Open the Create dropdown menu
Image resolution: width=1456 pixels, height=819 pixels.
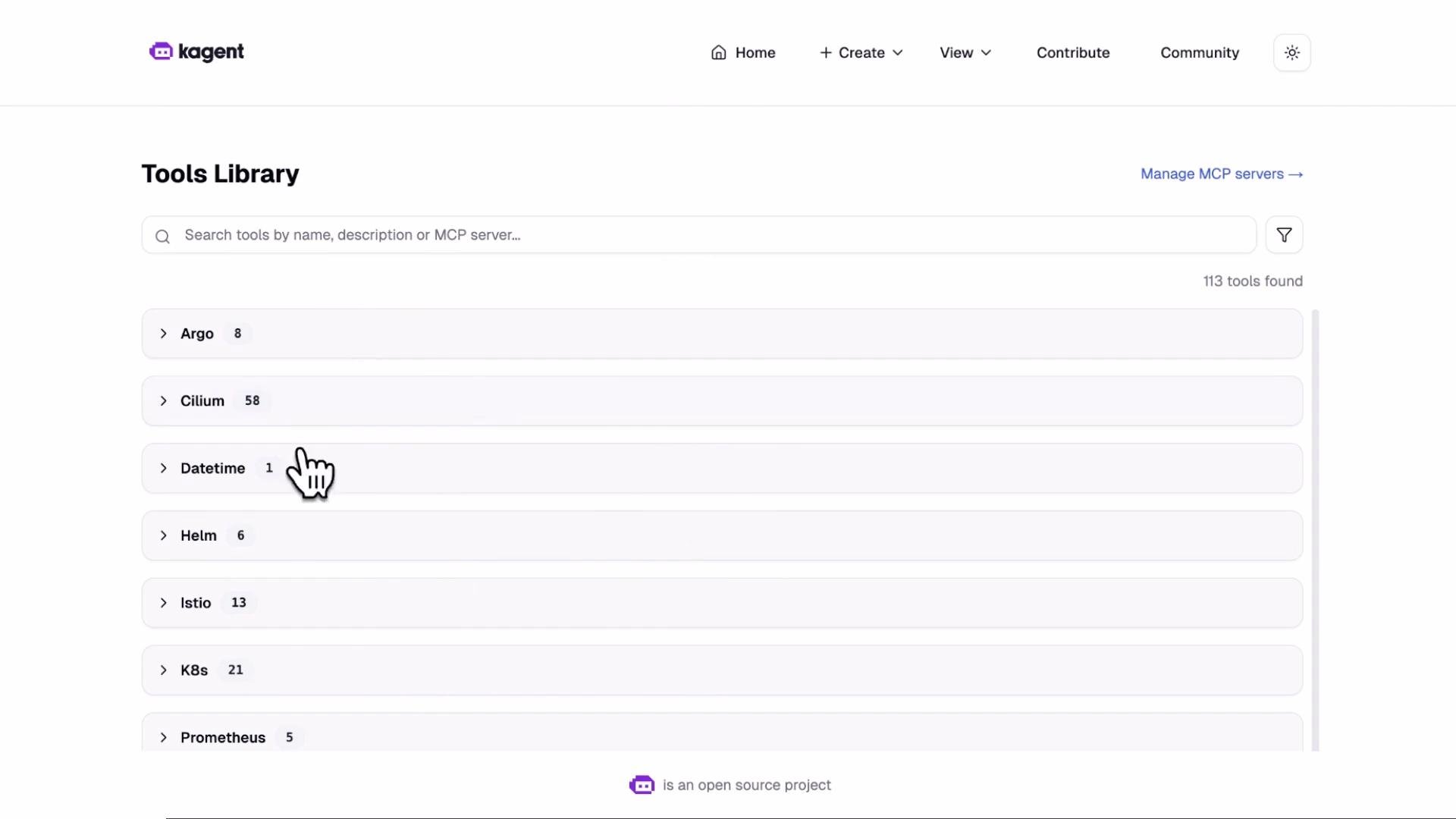861,52
